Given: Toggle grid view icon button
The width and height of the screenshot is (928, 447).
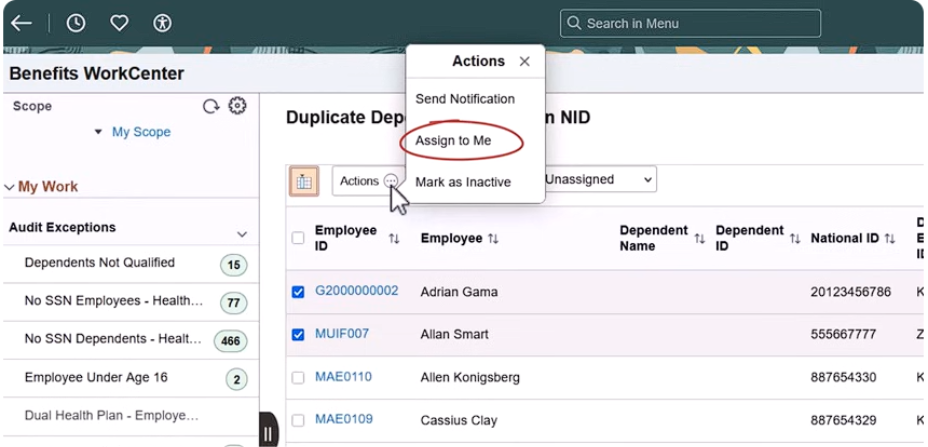Looking at the screenshot, I should coord(304,181).
